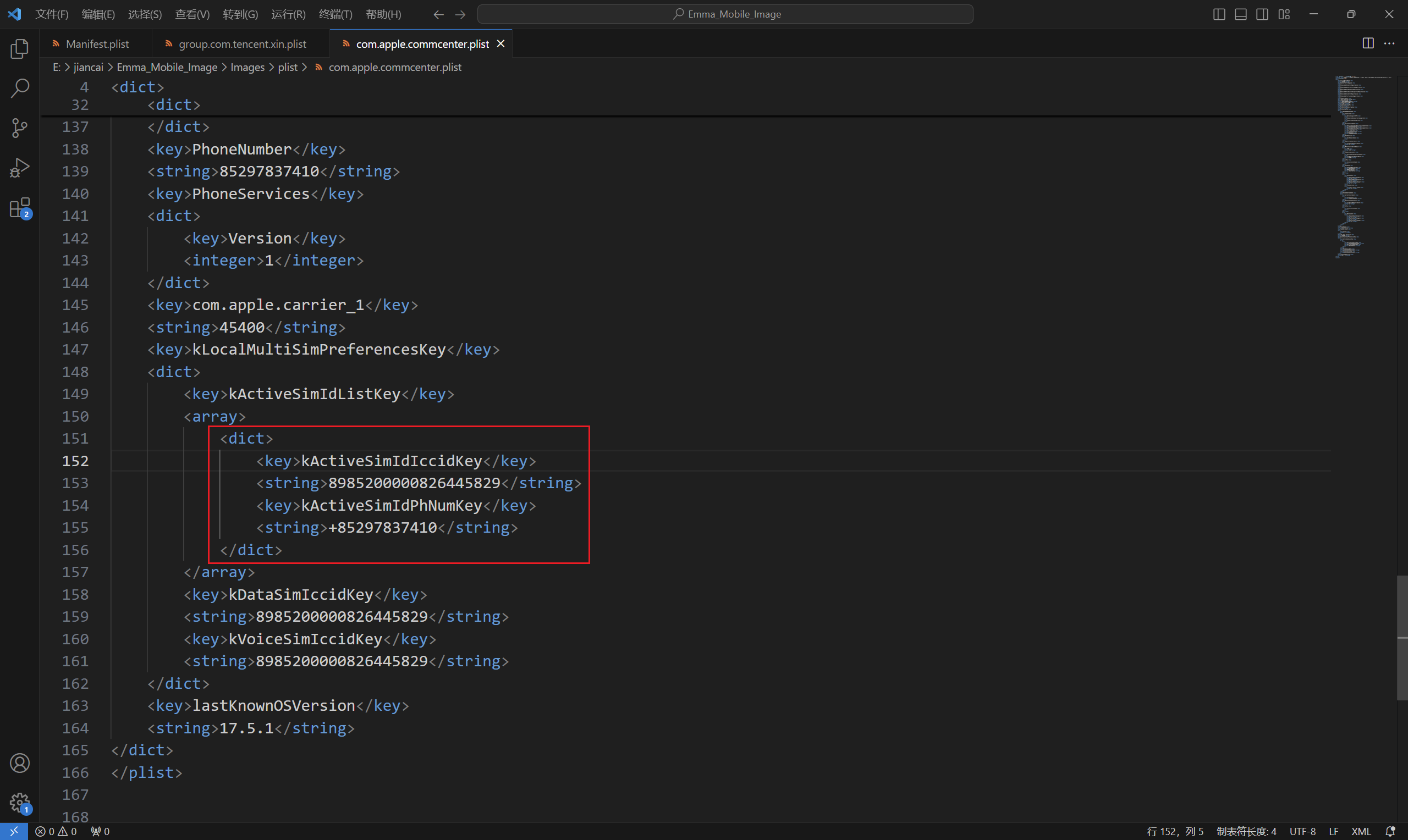Open the 选择(S) menu
Screen dimensions: 1408x840
[x=145, y=14]
